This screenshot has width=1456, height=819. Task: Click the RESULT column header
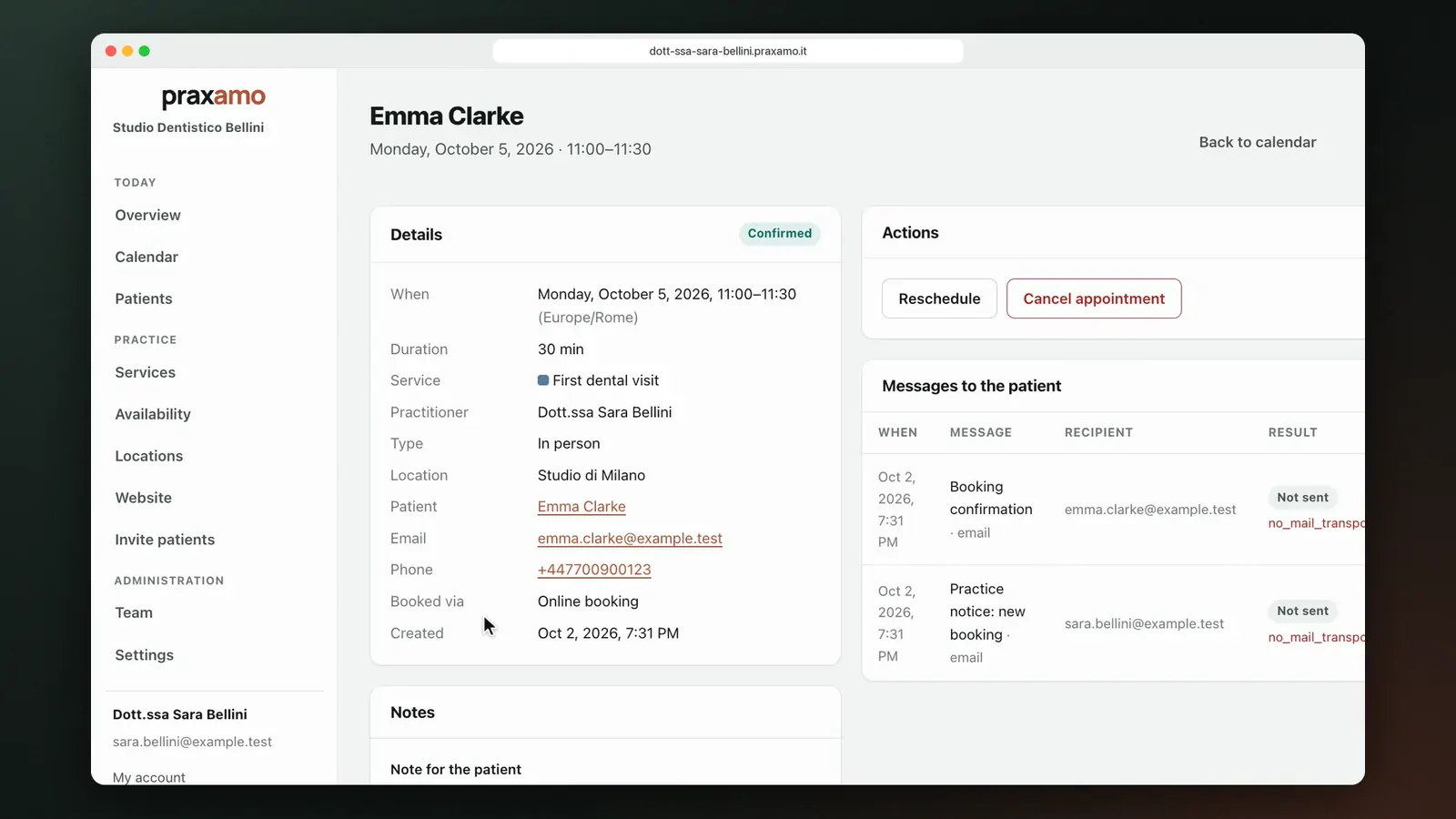(1293, 432)
